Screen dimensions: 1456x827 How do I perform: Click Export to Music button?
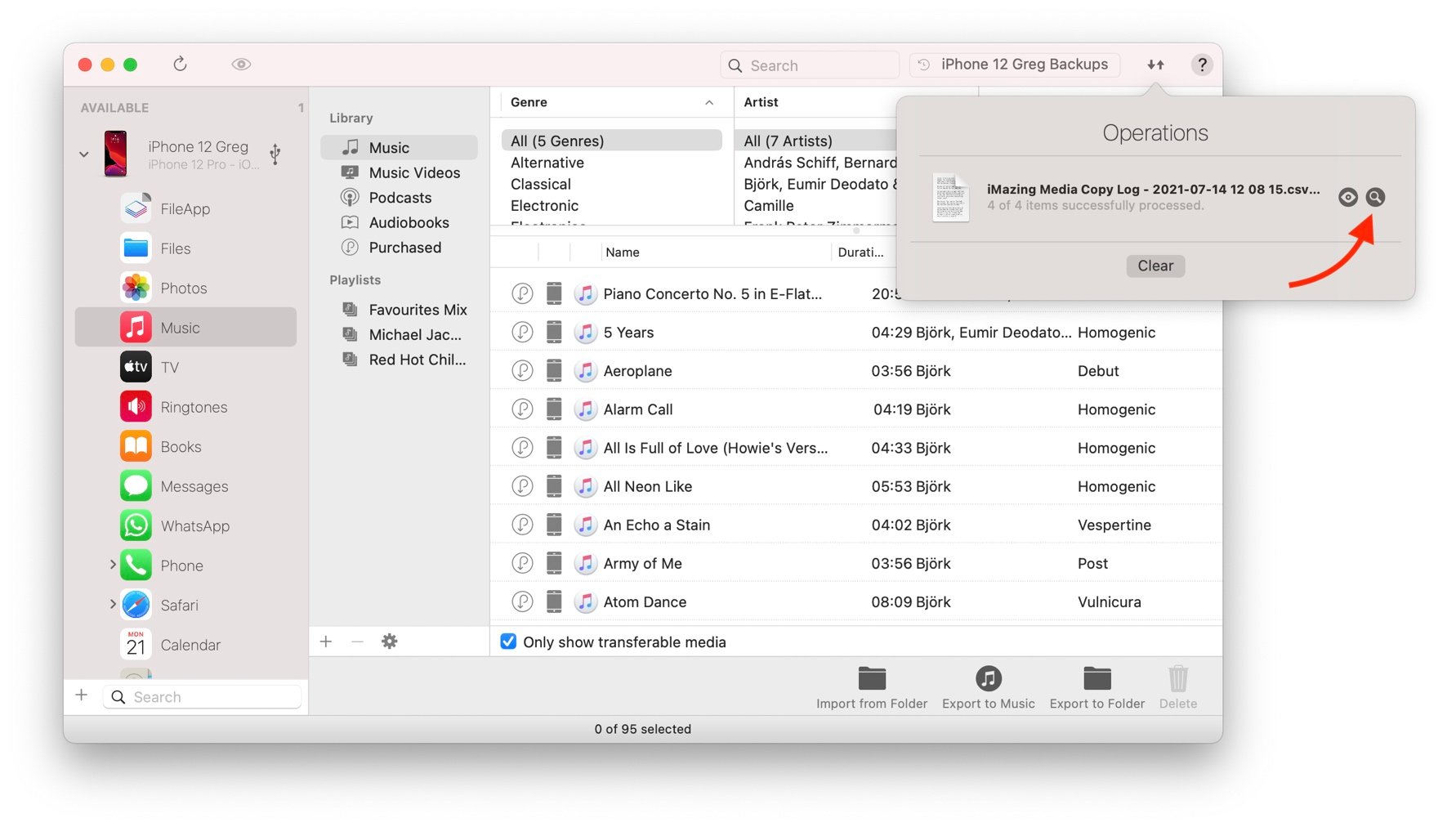click(x=988, y=688)
